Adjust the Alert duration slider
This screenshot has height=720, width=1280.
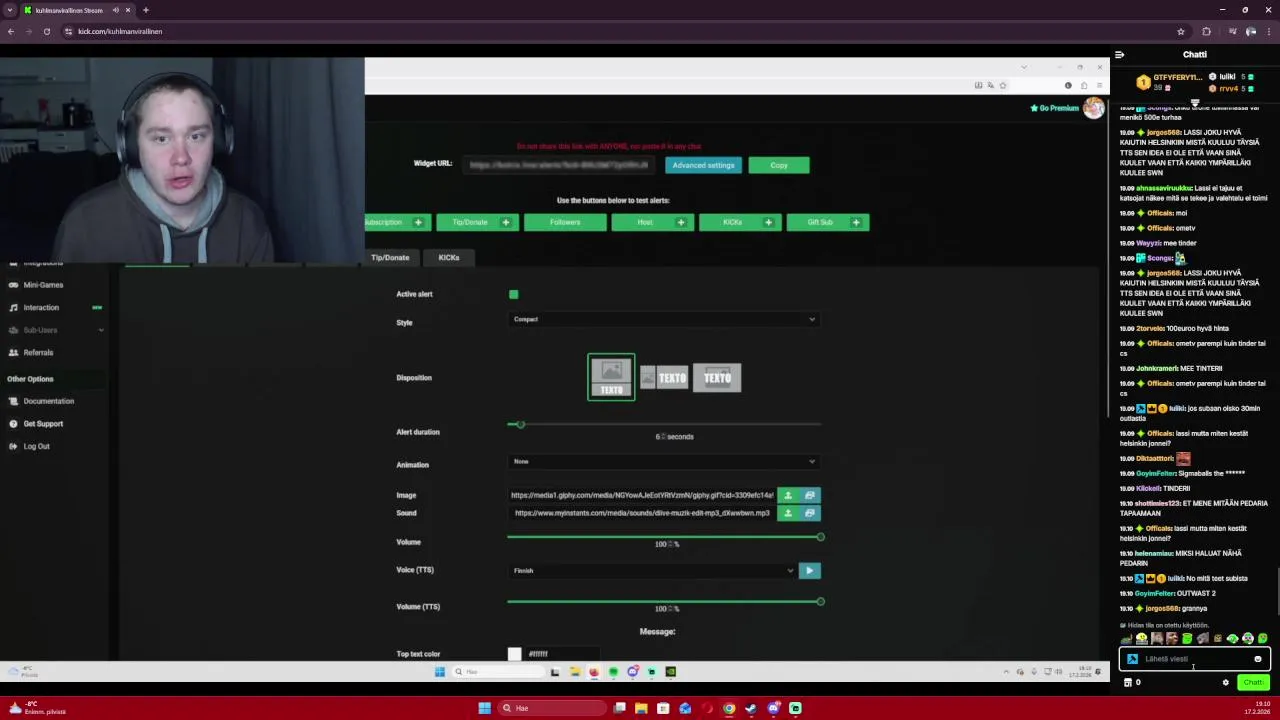(664, 425)
